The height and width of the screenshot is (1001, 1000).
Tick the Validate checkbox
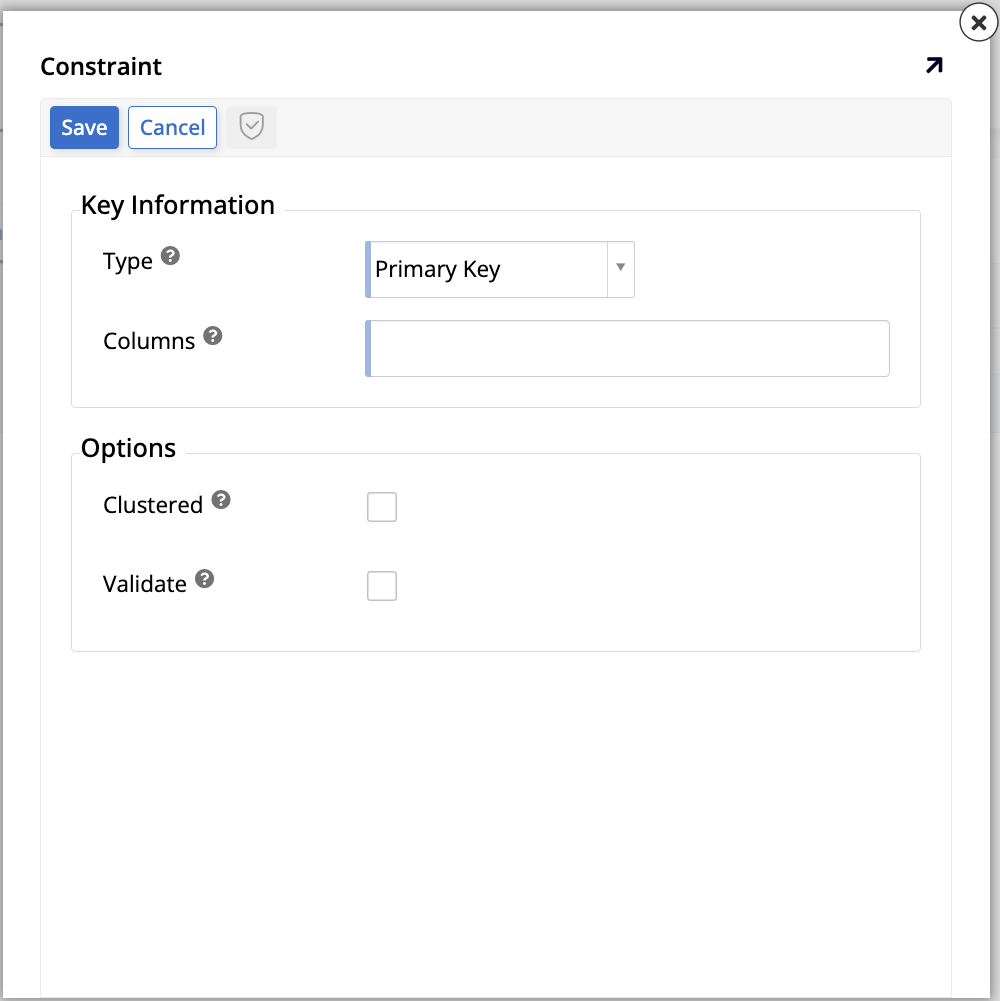click(x=382, y=586)
